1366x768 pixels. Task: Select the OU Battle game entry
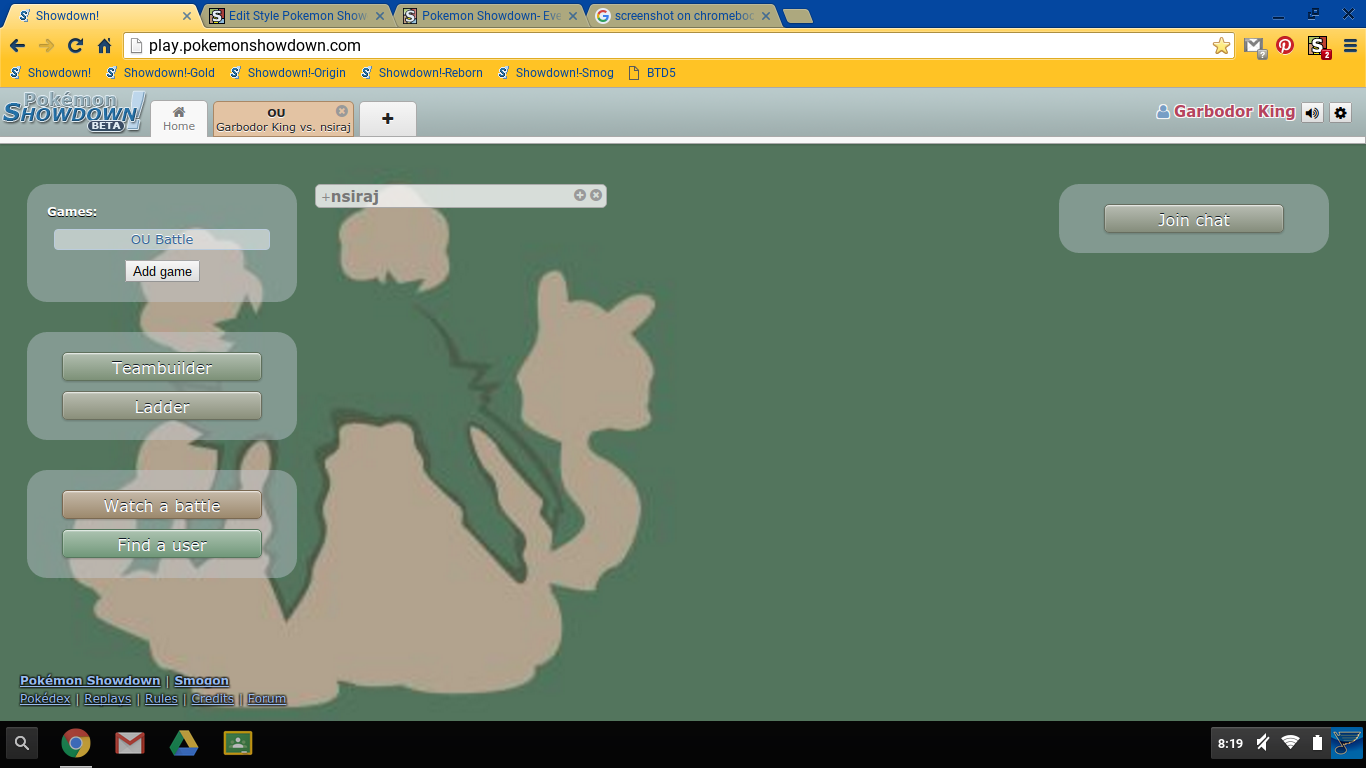tap(162, 240)
